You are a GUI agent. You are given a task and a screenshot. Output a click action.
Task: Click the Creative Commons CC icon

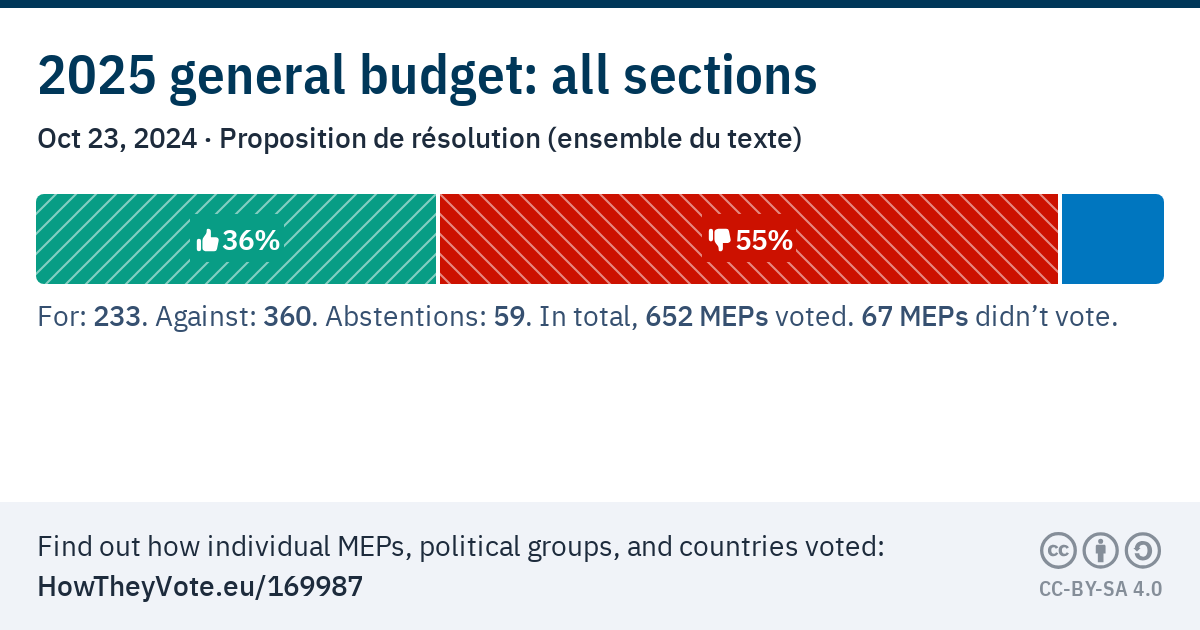click(1058, 550)
